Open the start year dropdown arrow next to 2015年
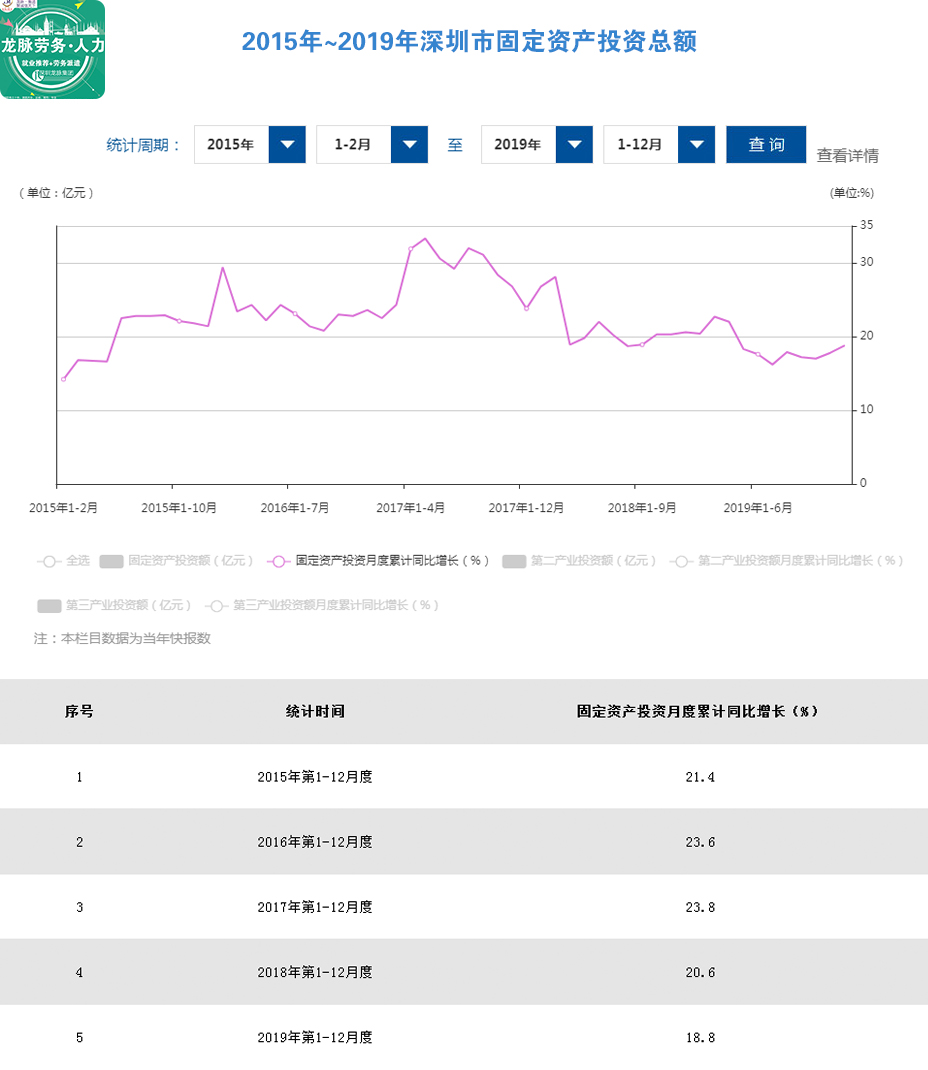This screenshot has height=1070, width=928. [287, 145]
